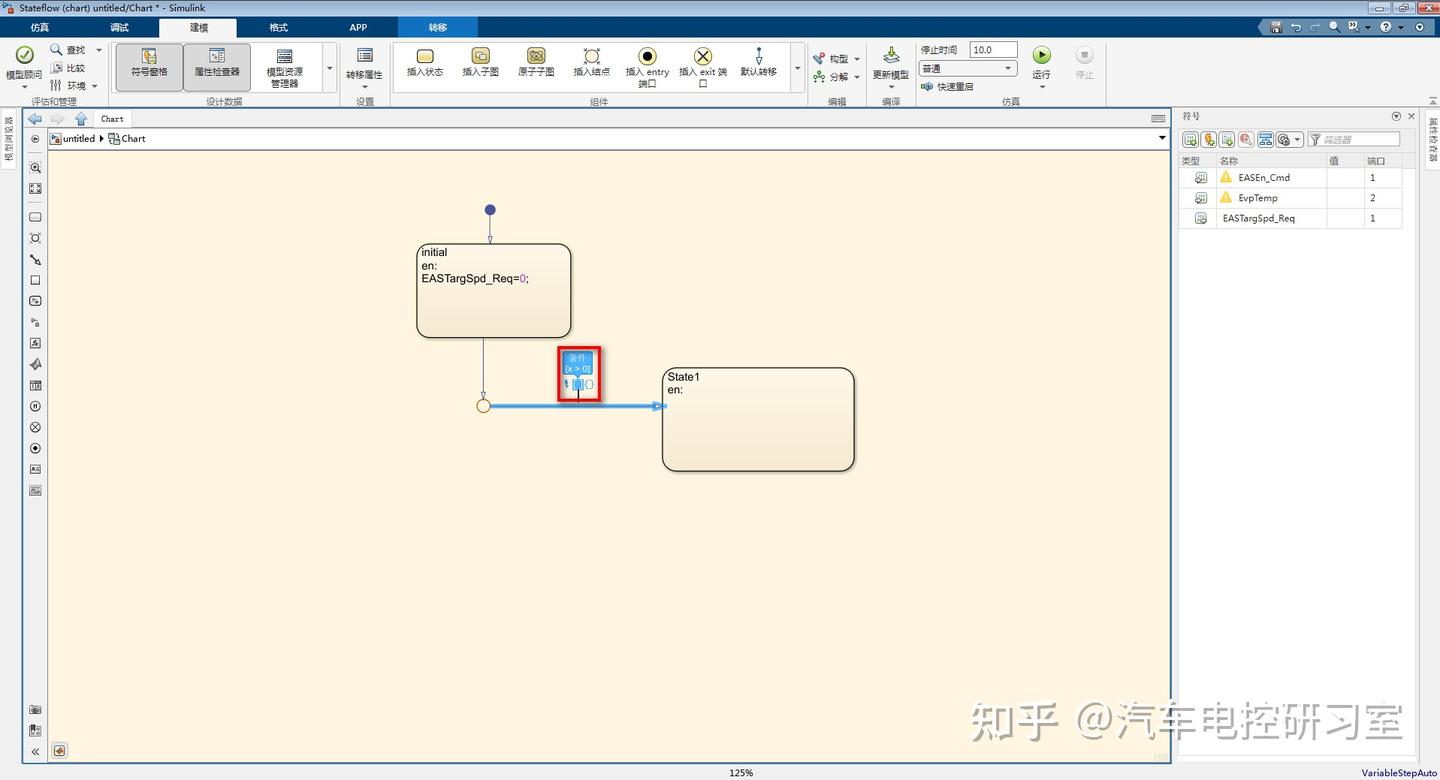
Task: Click 插入状态 to insert a state
Action: tap(425, 63)
